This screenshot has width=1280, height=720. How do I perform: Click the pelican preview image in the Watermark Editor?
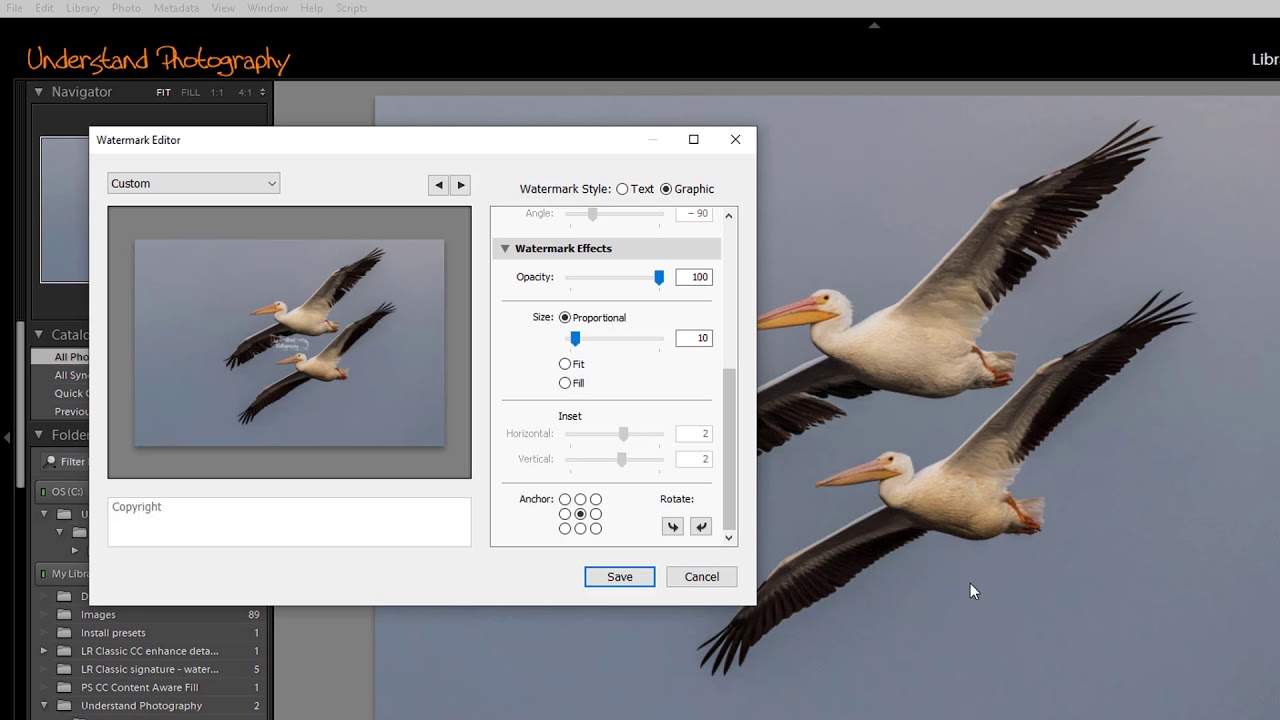[290, 342]
